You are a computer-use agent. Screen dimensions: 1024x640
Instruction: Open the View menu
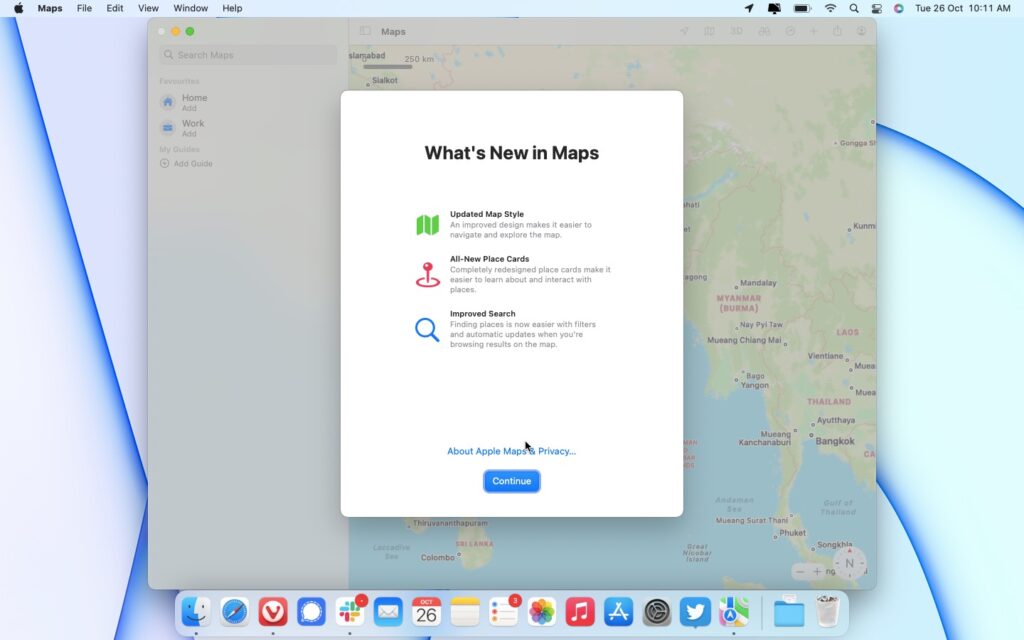pyautogui.click(x=148, y=8)
